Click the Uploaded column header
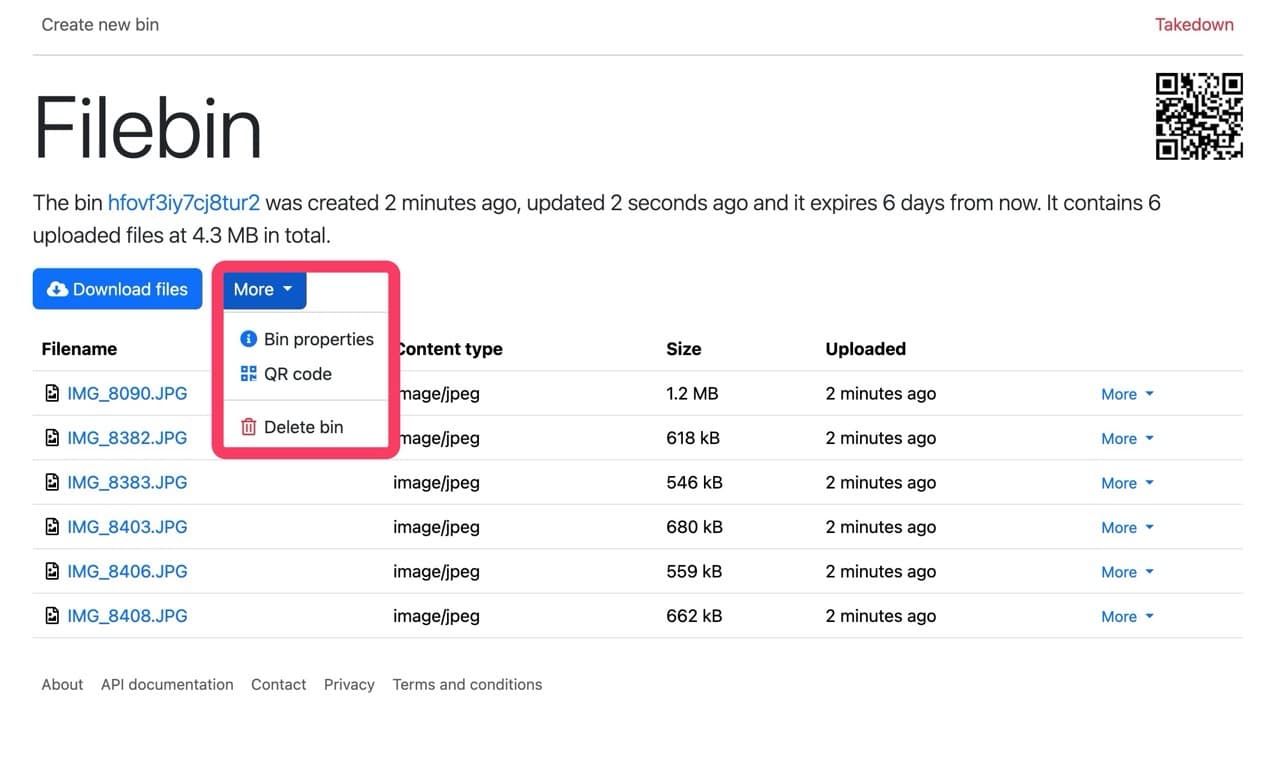The image size is (1280, 760). pyautogui.click(x=866, y=349)
